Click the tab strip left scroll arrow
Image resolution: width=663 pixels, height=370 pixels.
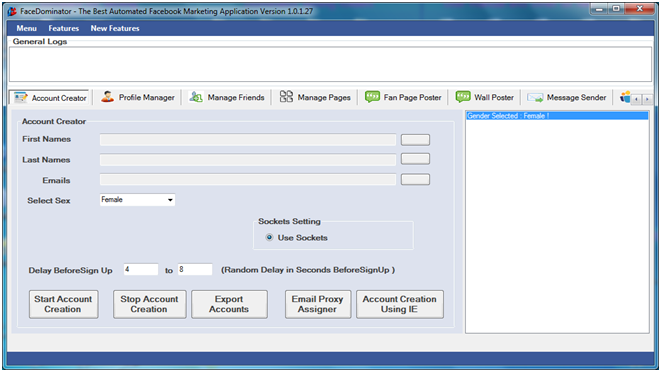click(636, 99)
